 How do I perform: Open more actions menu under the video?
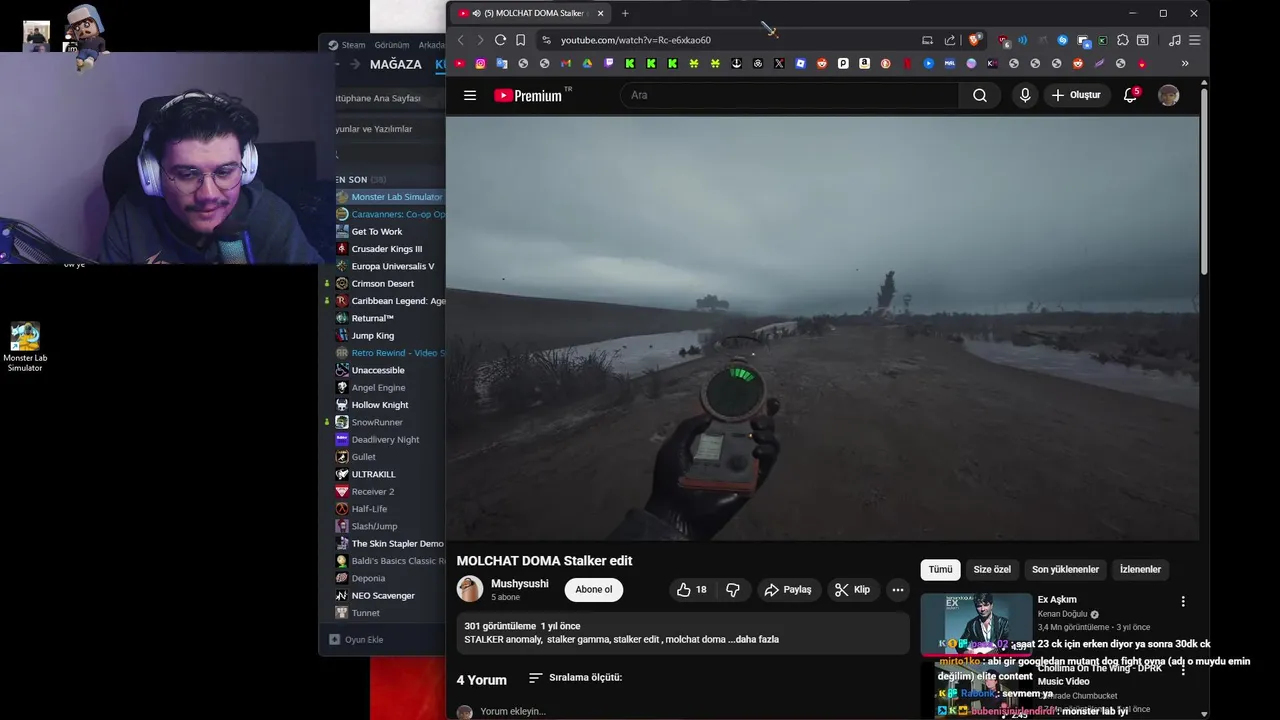point(897,590)
